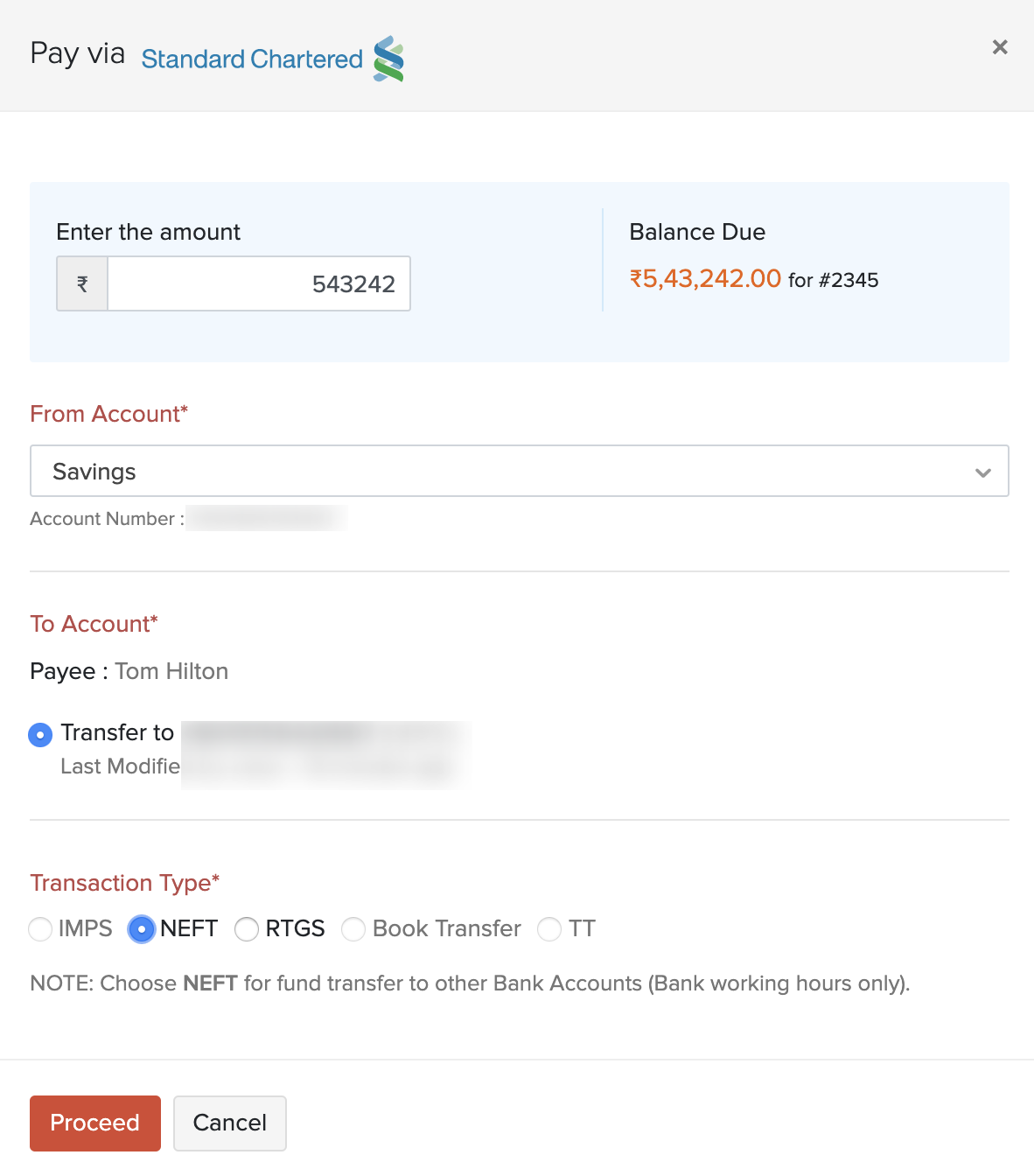This screenshot has width=1034, height=1176.
Task: Click the Balance Due amount
Action: point(704,278)
